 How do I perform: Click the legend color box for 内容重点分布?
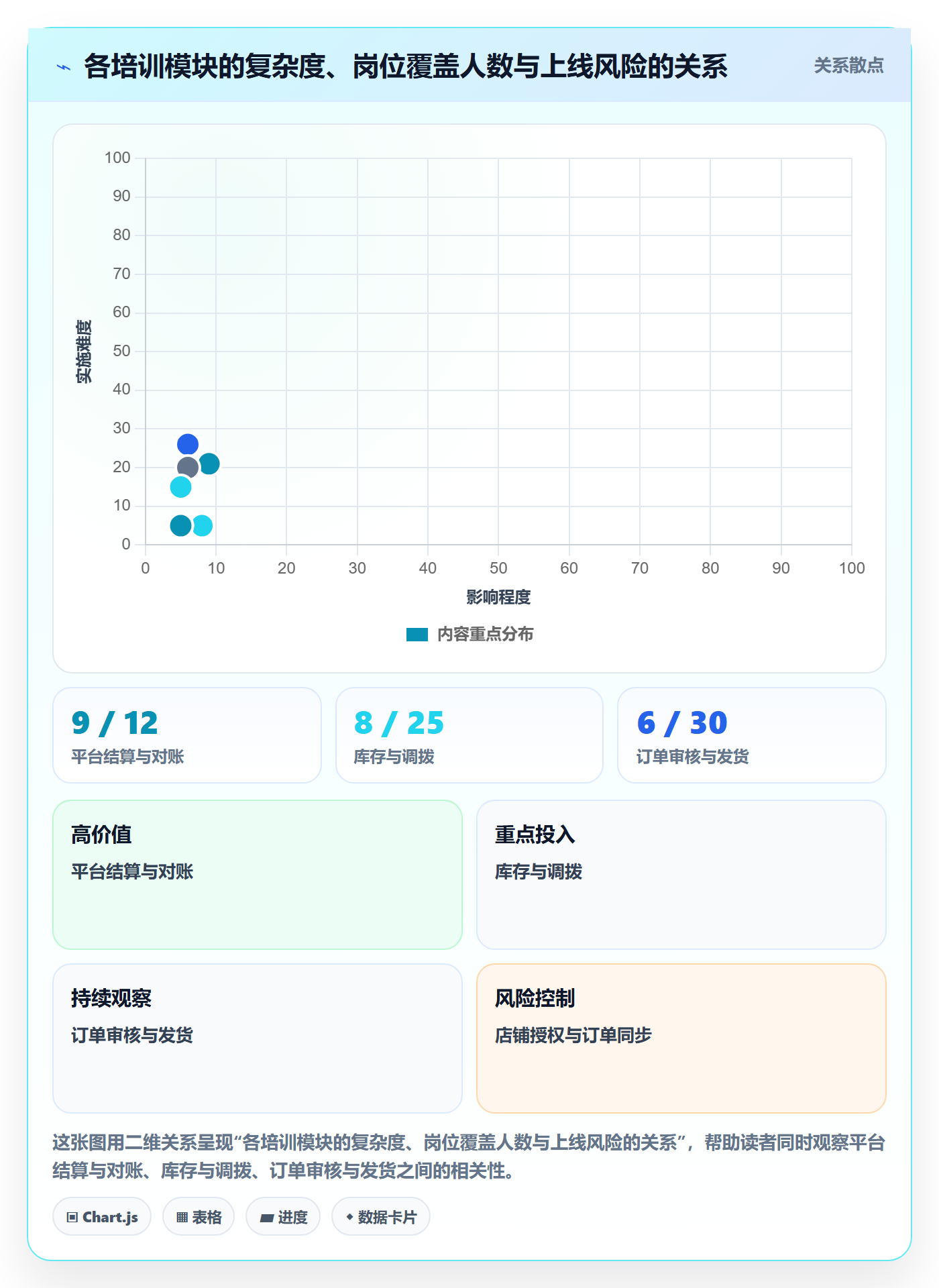tap(417, 635)
